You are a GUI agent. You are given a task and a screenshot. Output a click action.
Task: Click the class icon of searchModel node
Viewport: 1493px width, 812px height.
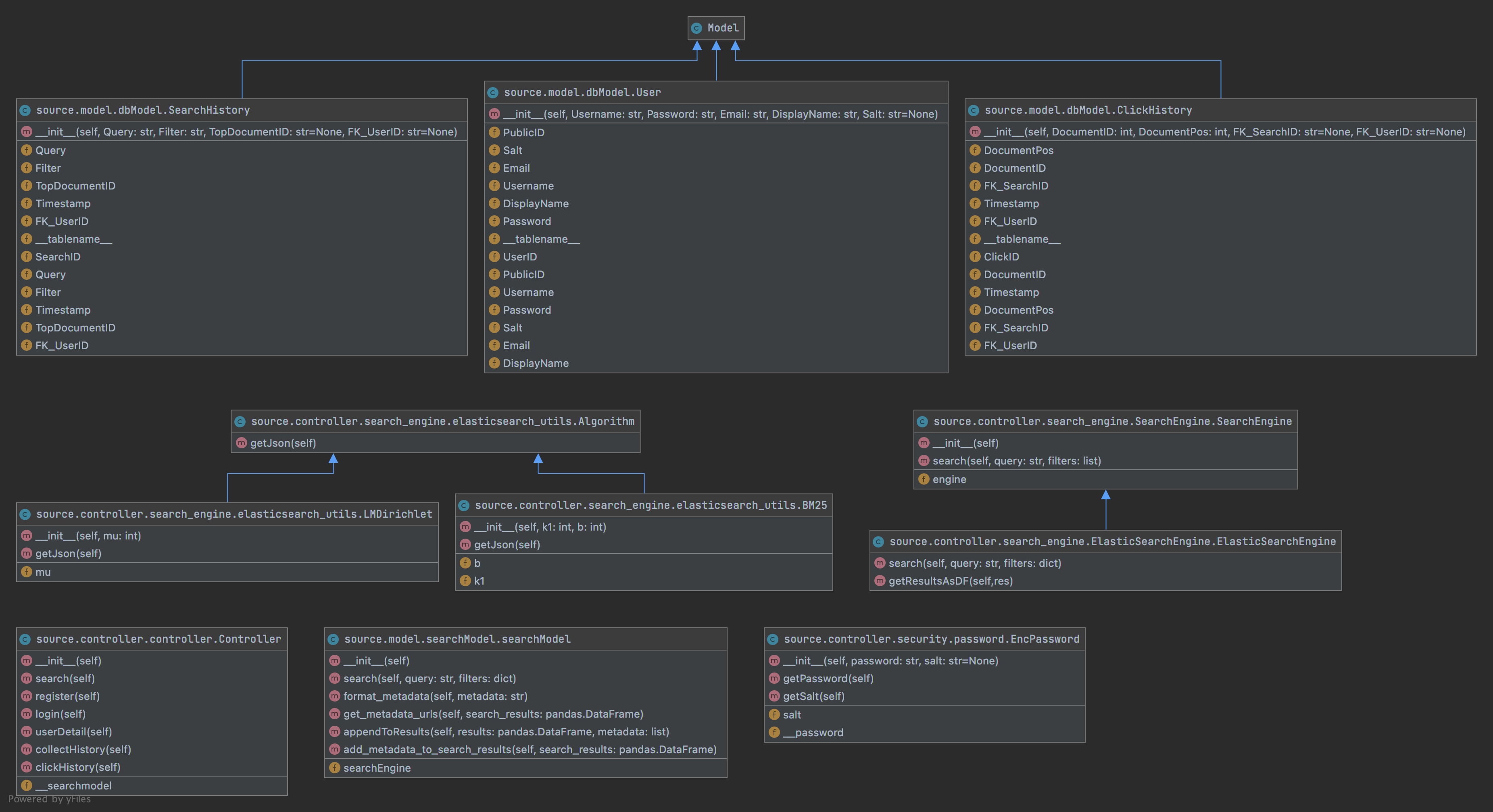pyautogui.click(x=333, y=639)
